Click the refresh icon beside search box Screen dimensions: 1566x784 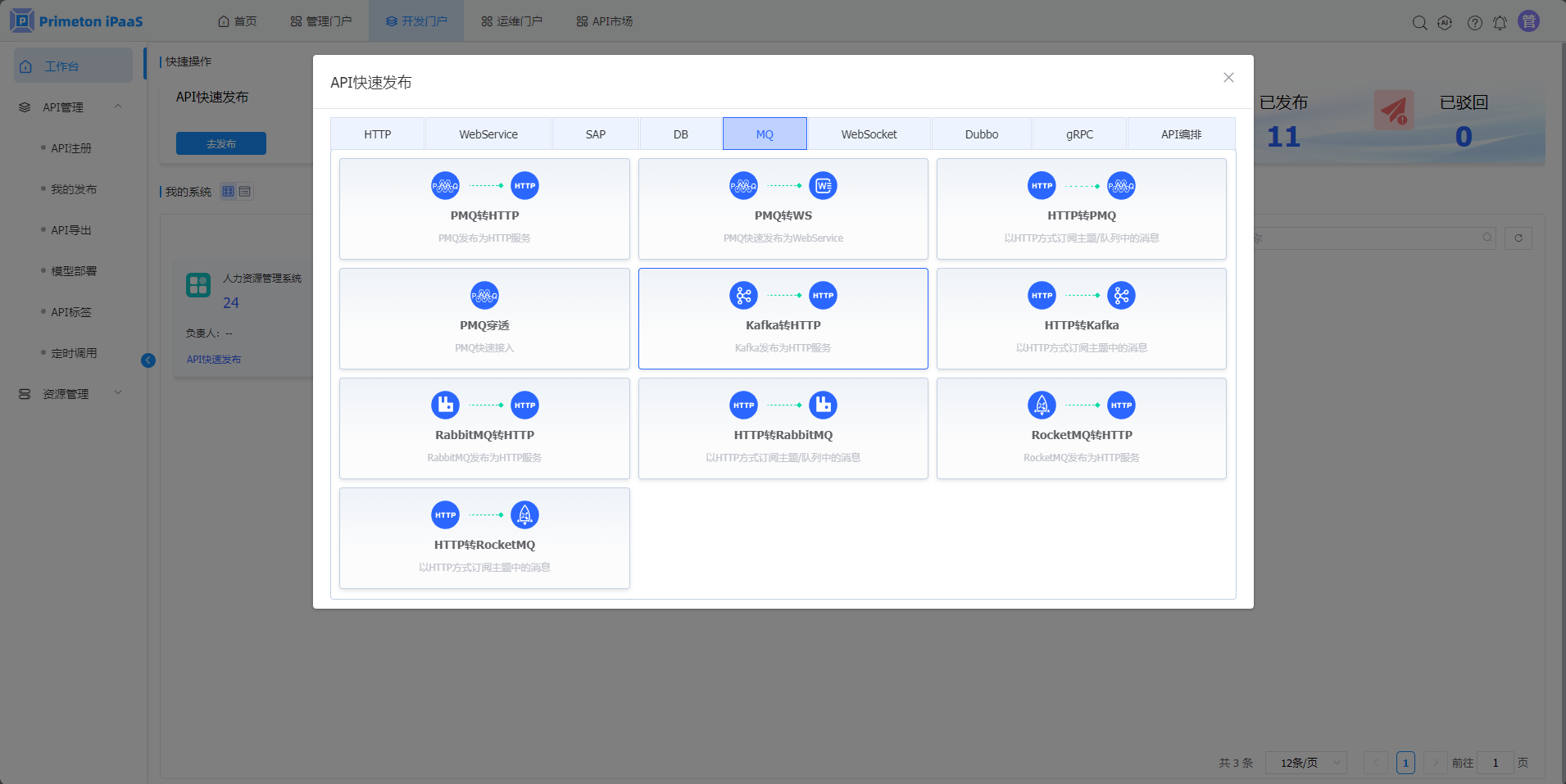[x=1518, y=238]
